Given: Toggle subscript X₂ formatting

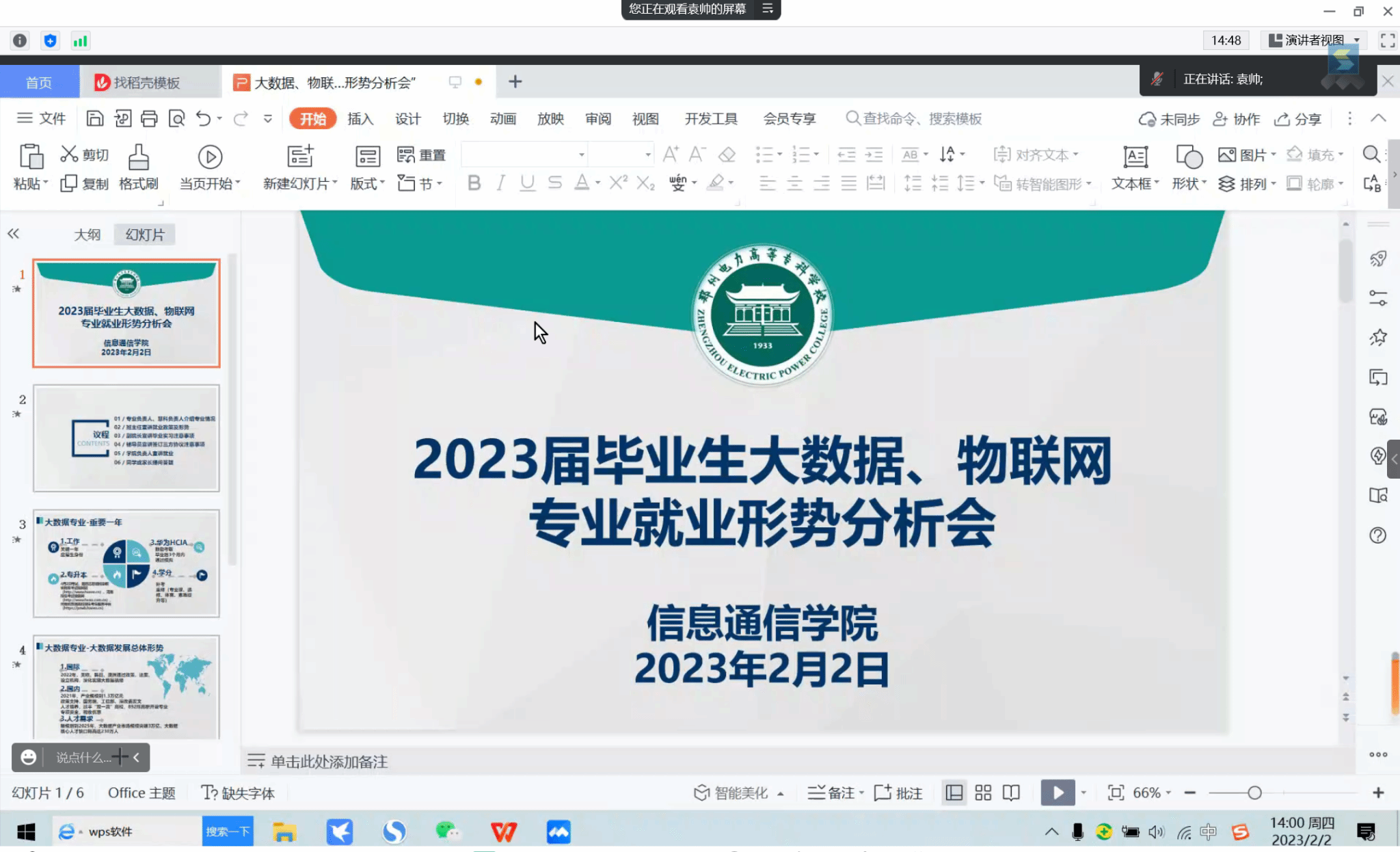Looking at the screenshot, I should pos(645,183).
